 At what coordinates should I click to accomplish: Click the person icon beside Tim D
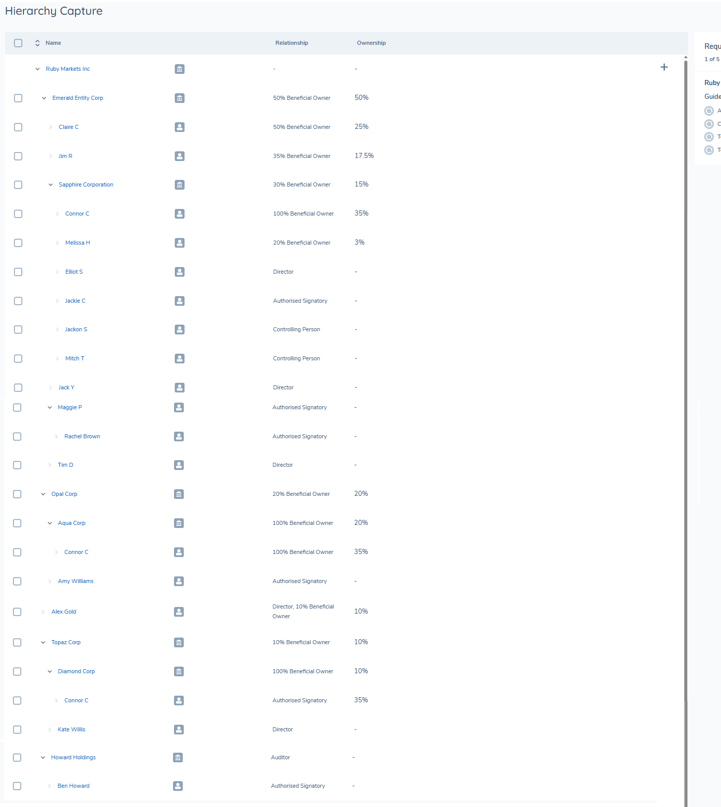179,465
